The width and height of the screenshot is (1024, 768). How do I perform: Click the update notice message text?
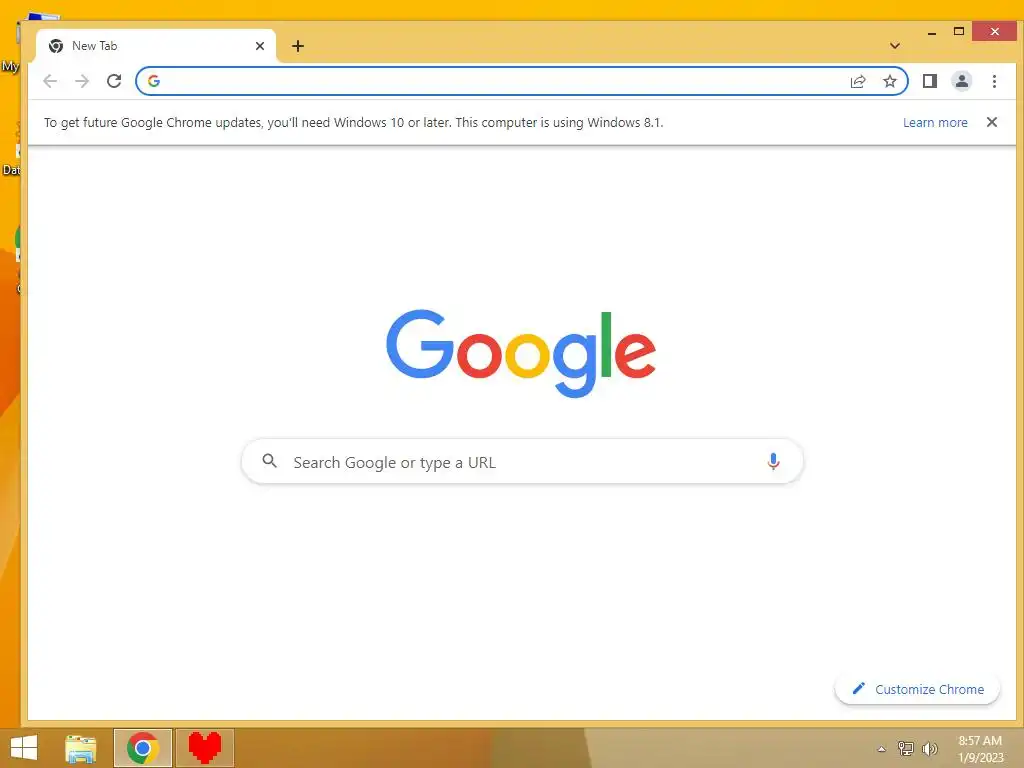[353, 123]
